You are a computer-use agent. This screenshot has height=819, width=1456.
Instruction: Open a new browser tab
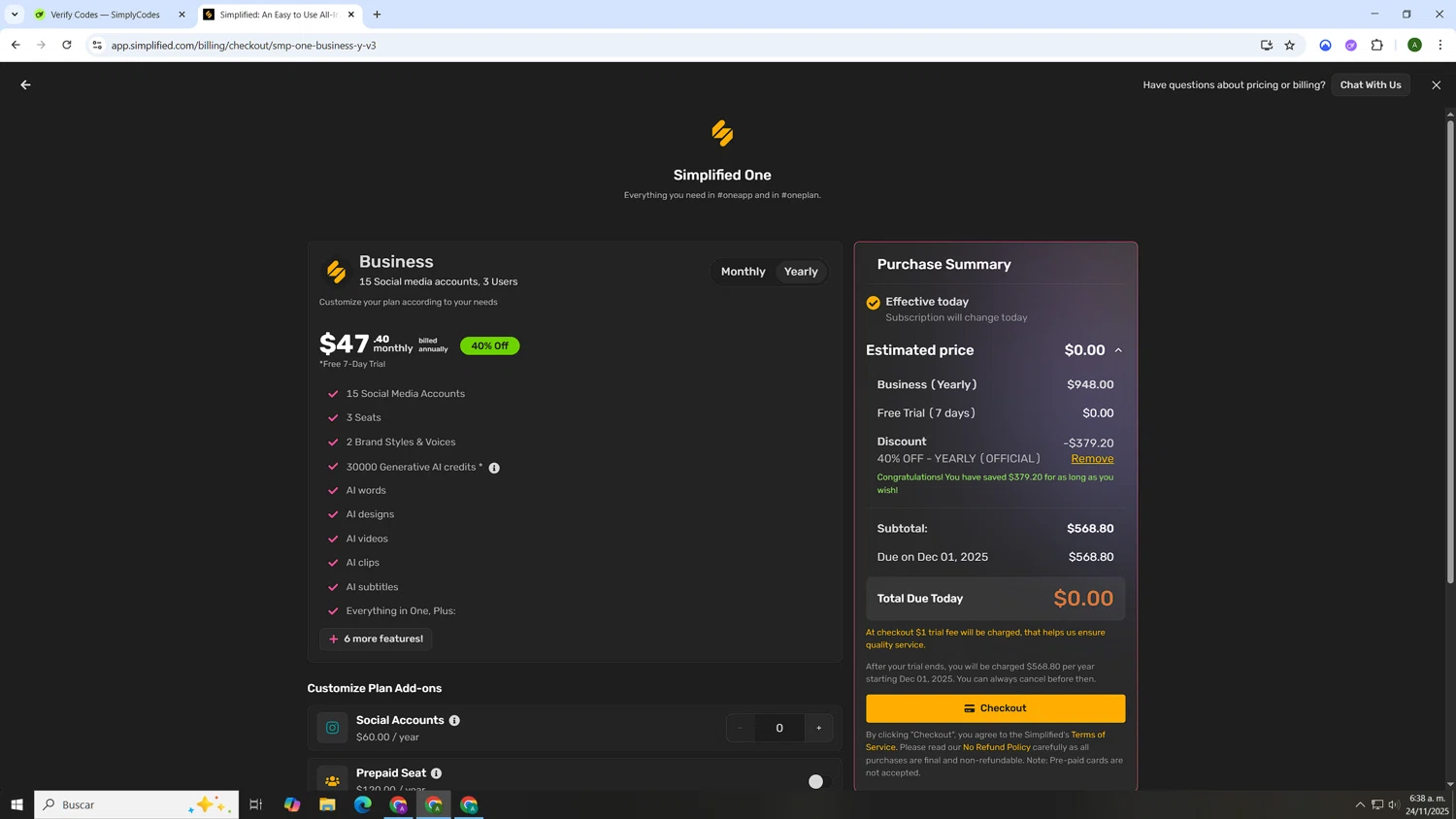377,15
